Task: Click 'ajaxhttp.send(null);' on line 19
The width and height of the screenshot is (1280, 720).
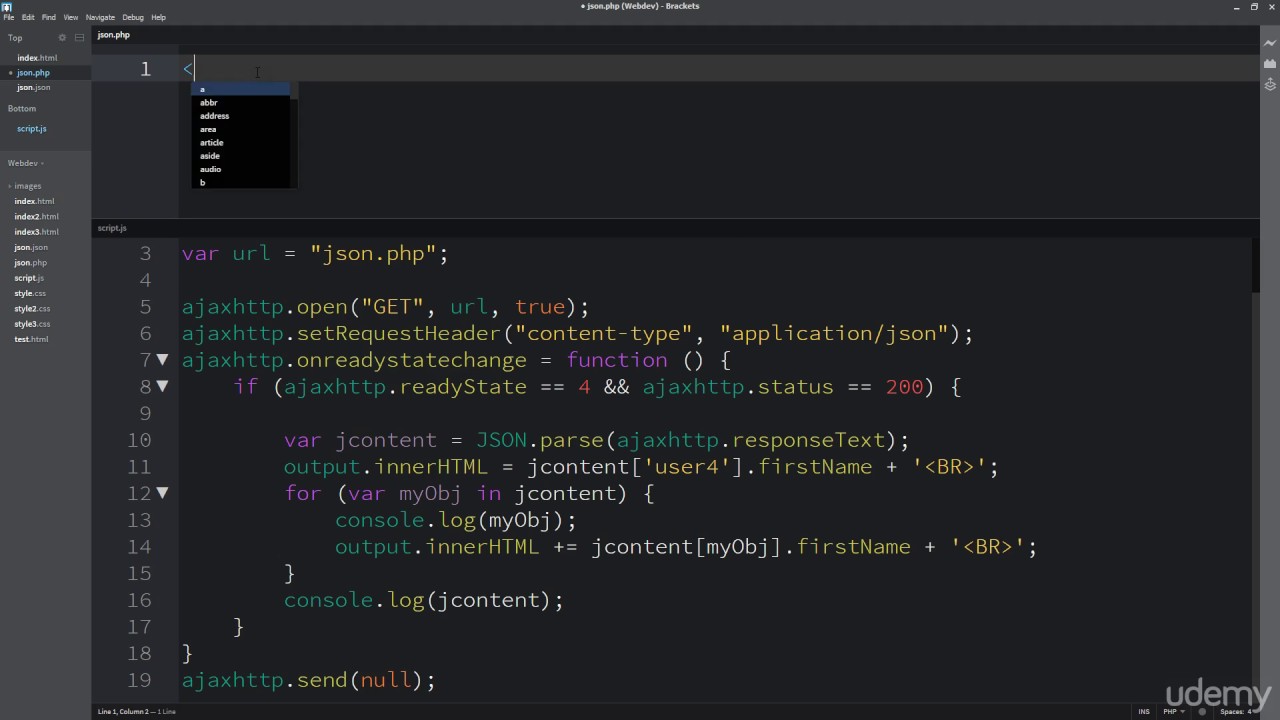Action: (x=309, y=680)
